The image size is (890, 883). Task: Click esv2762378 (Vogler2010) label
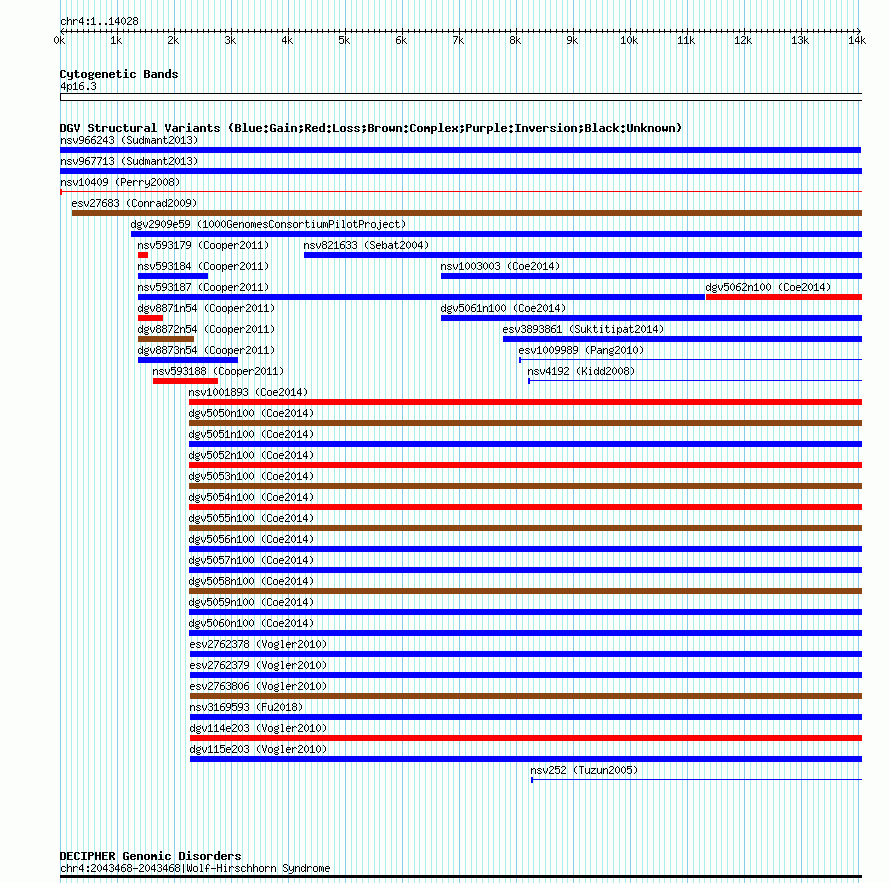pyautogui.click(x=258, y=644)
